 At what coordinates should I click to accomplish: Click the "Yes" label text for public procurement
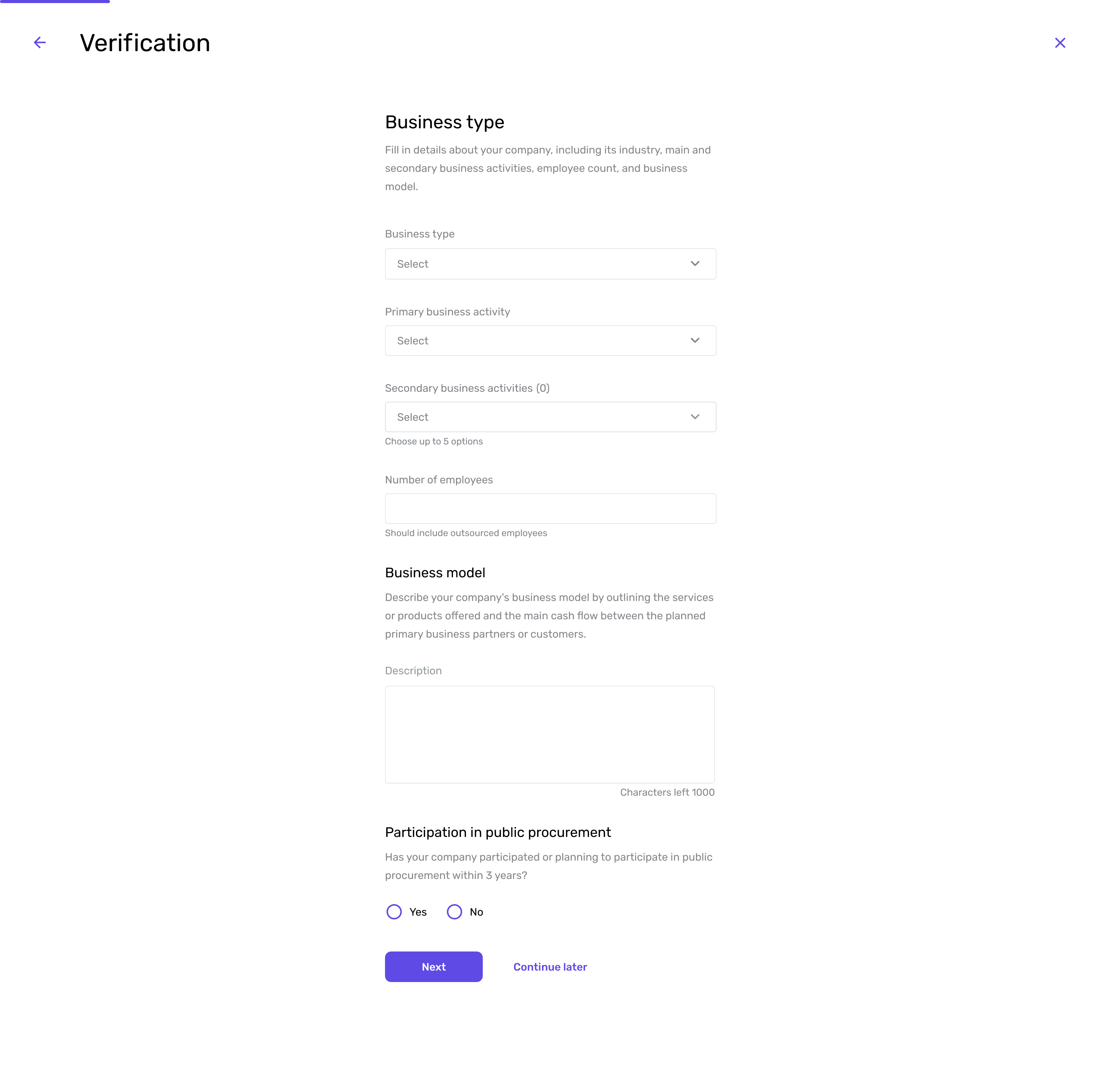pos(418,912)
